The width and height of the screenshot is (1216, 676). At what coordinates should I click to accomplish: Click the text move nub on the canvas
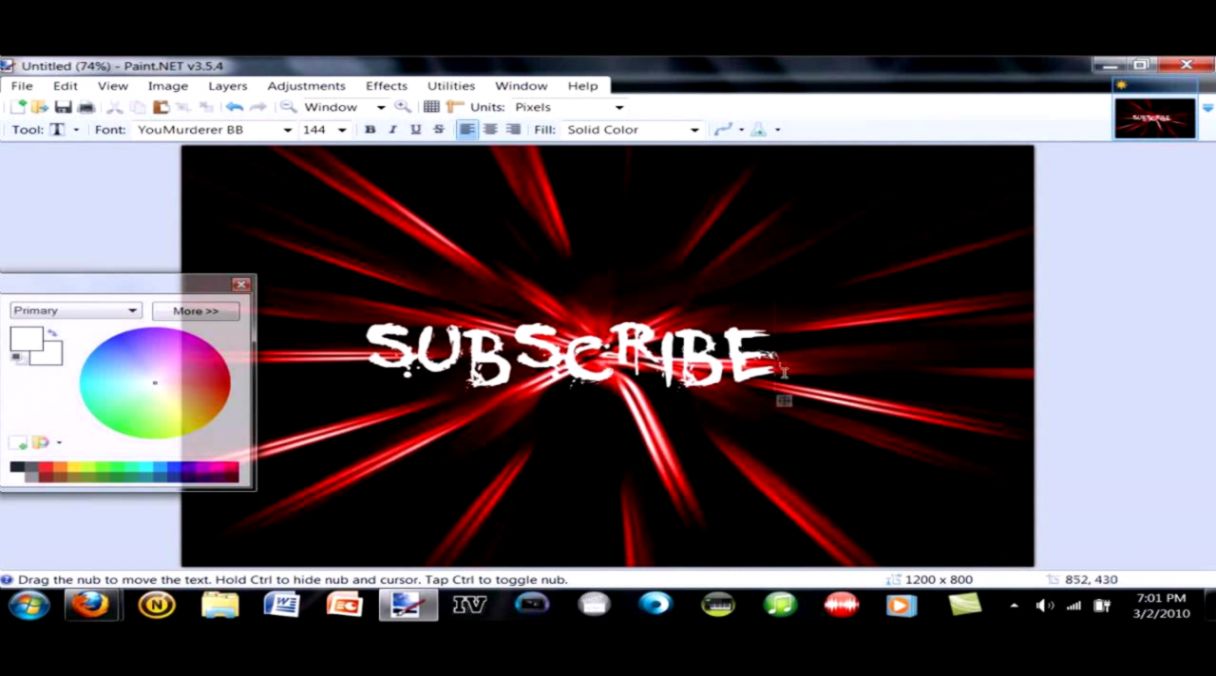784,401
